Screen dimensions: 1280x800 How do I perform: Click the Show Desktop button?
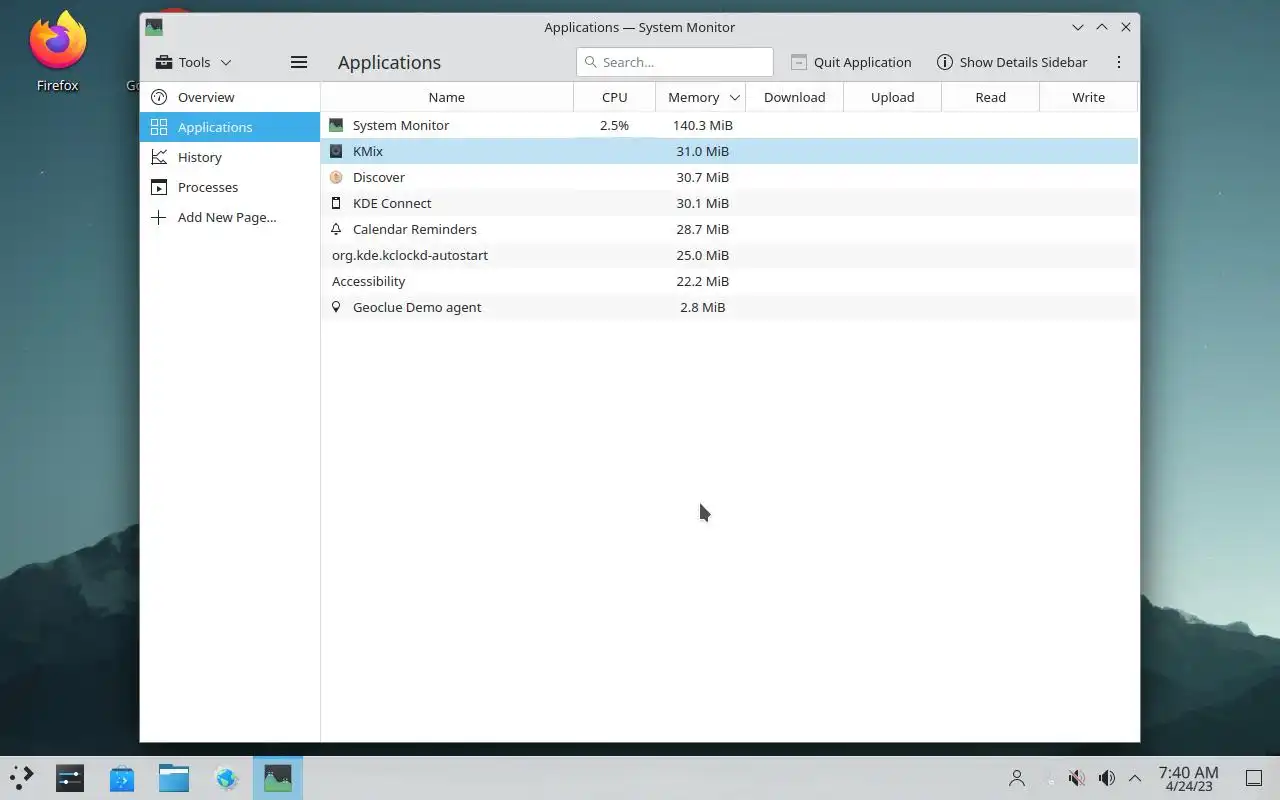[1254, 778]
